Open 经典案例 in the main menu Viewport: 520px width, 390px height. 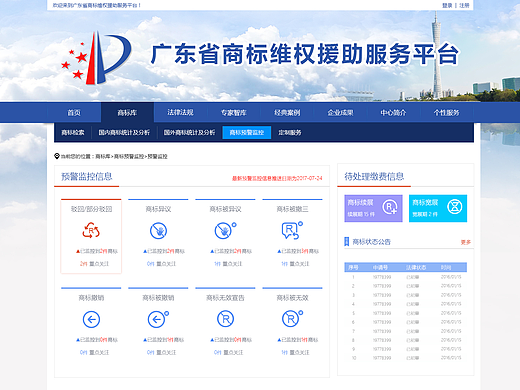[x=287, y=113]
